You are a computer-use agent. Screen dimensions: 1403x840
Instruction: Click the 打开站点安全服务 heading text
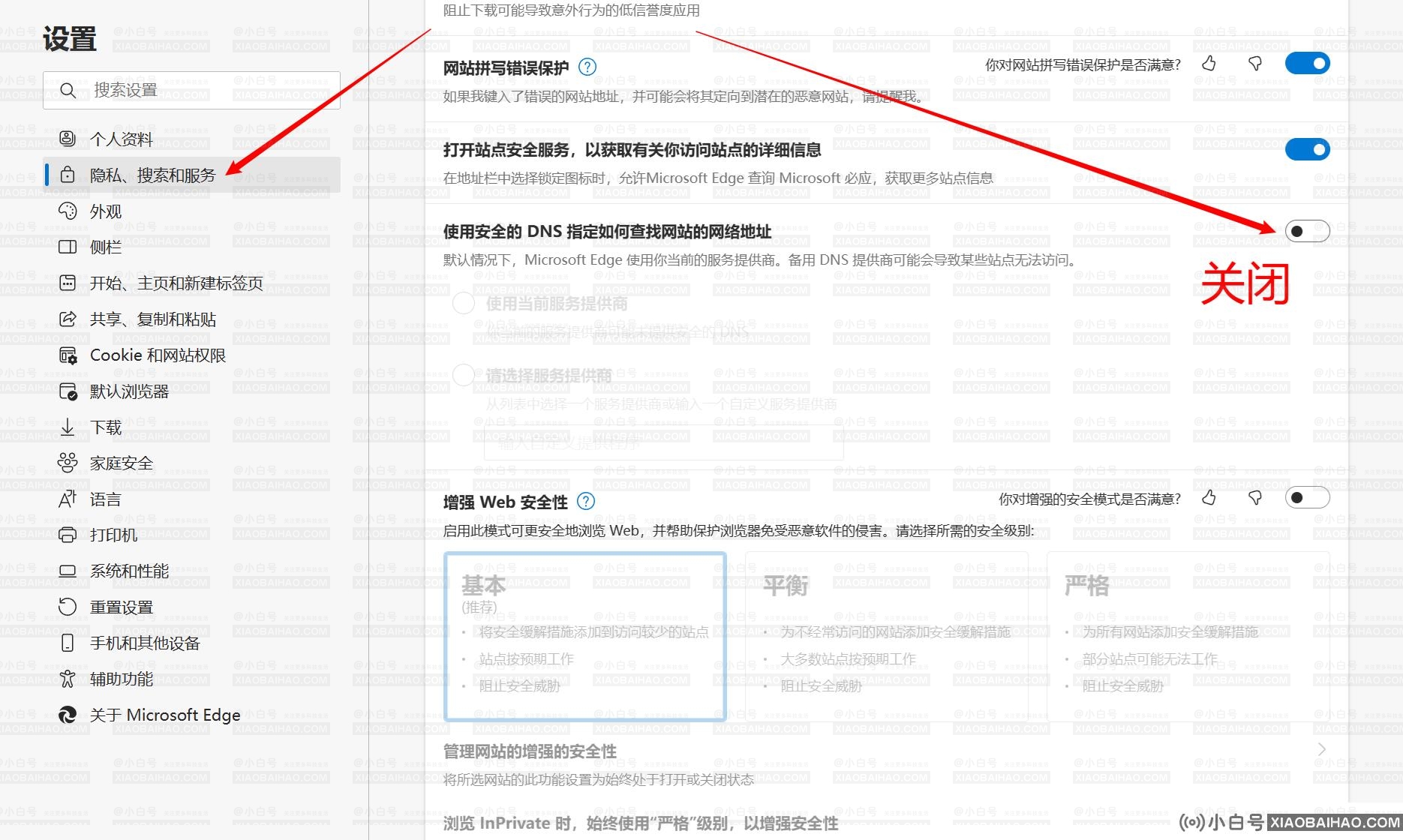pos(632,150)
